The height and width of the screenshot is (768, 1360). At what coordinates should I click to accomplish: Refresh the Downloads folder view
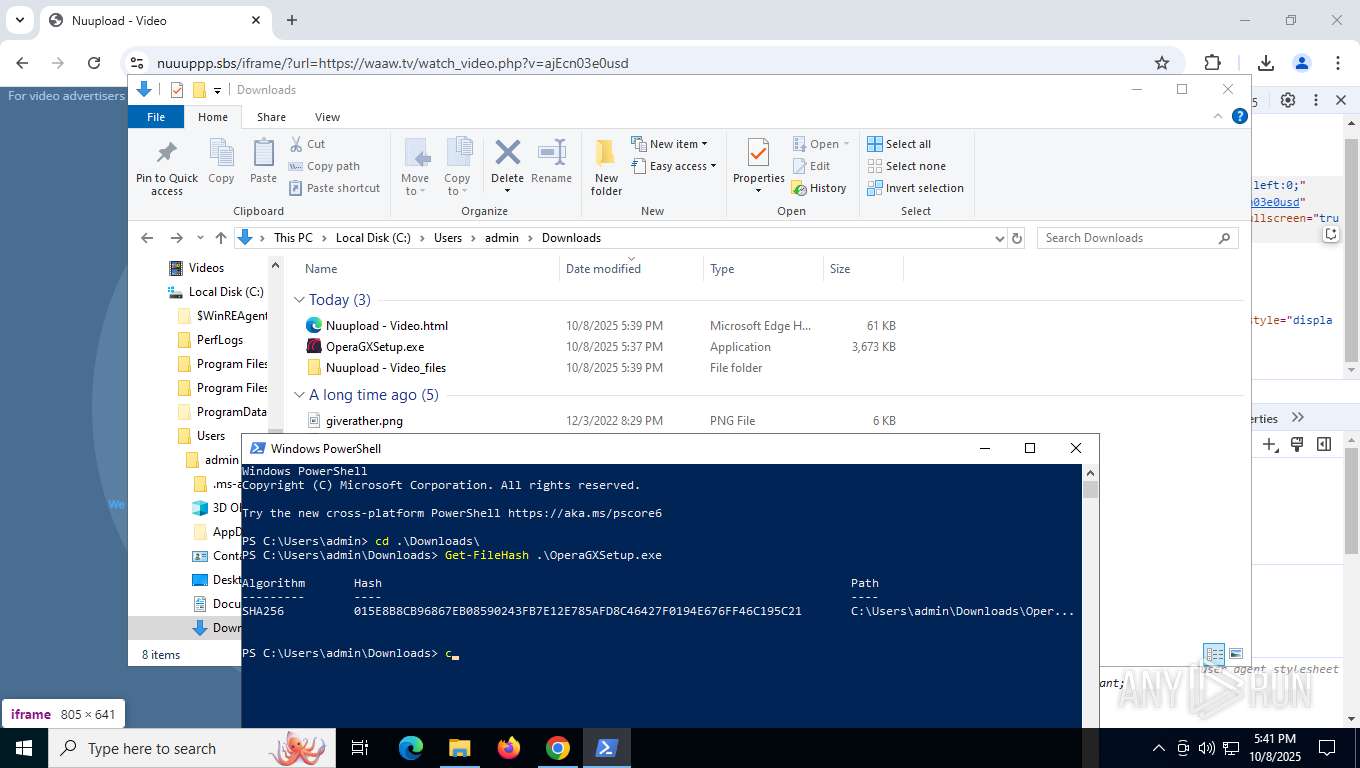point(1017,238)
